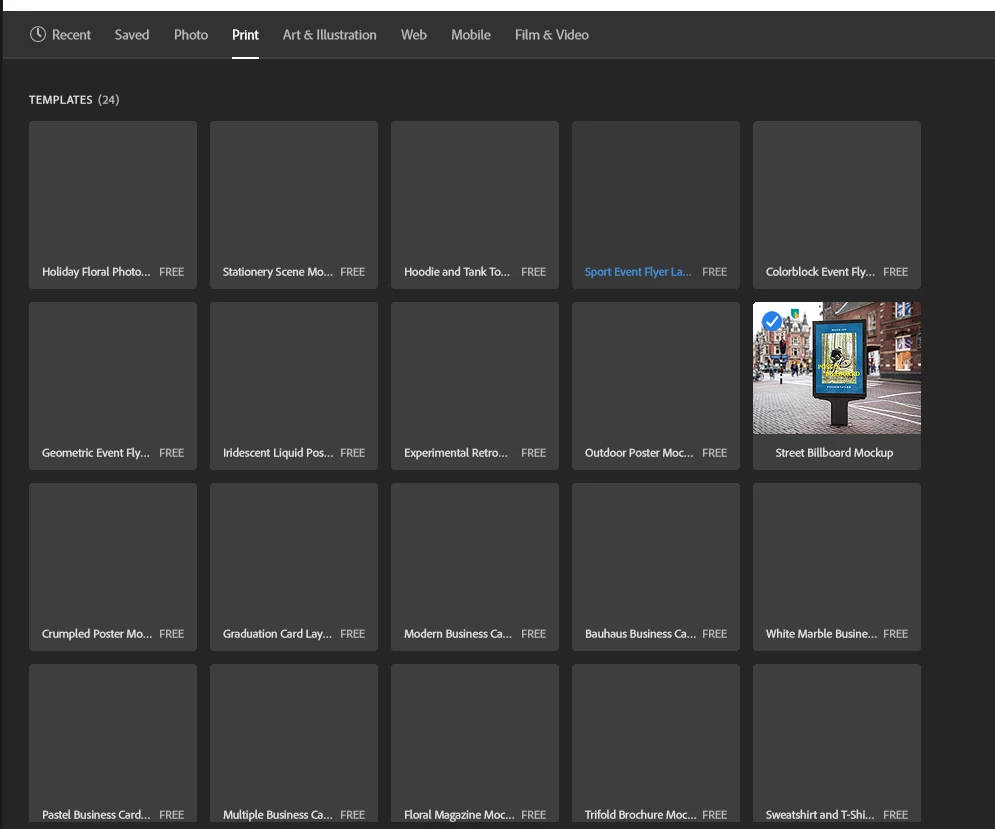Viewport: 995px width, 829px height.
Task: Open the Outdoor Poster Moc... template card
Action: click(656, 386)
